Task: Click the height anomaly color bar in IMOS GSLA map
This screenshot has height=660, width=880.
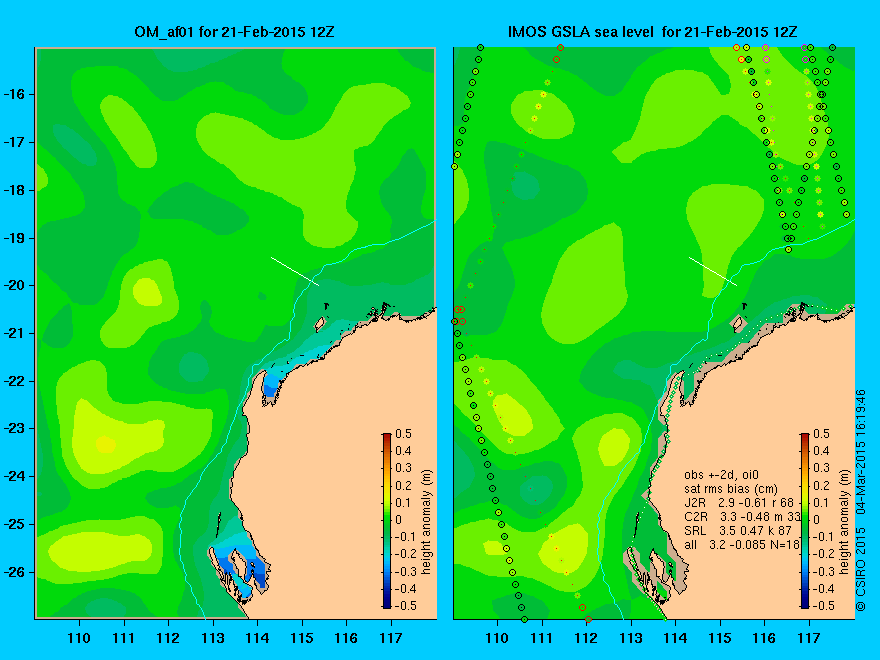Action: (x=805, y=520)
